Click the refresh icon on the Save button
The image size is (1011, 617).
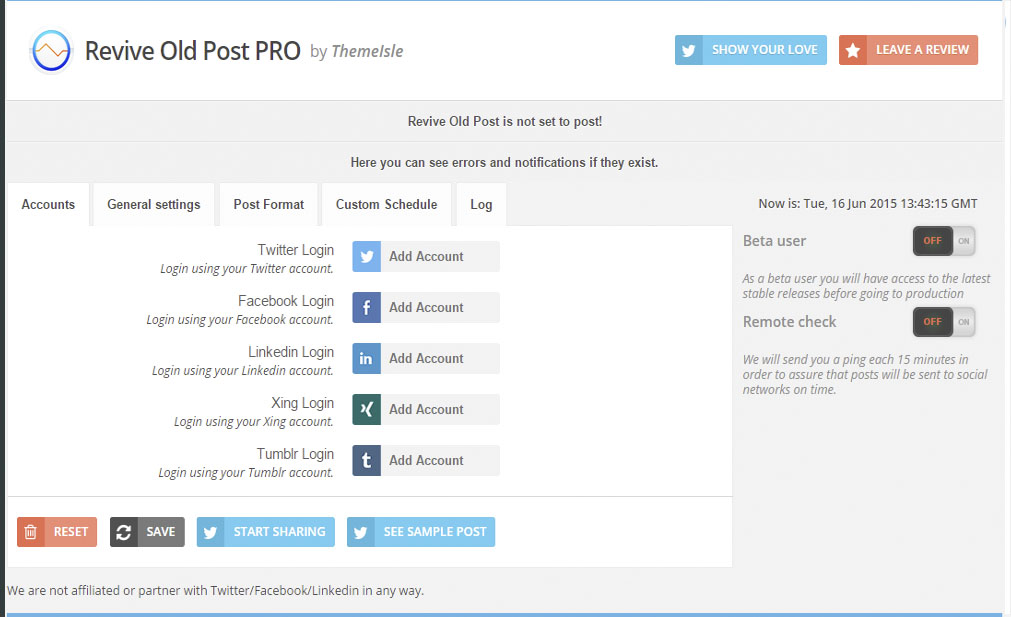click(124, 532)
